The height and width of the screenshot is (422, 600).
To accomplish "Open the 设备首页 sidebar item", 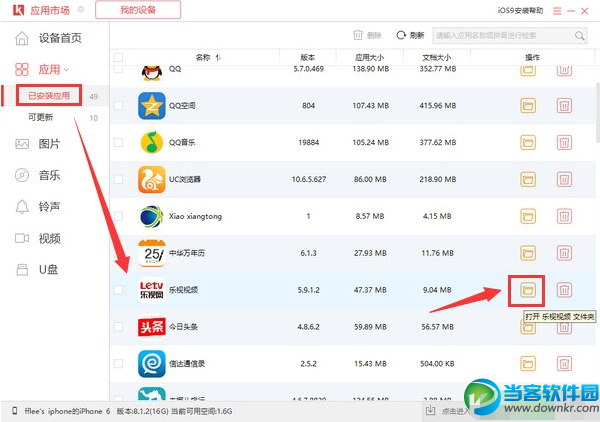I will pos(49,38).
